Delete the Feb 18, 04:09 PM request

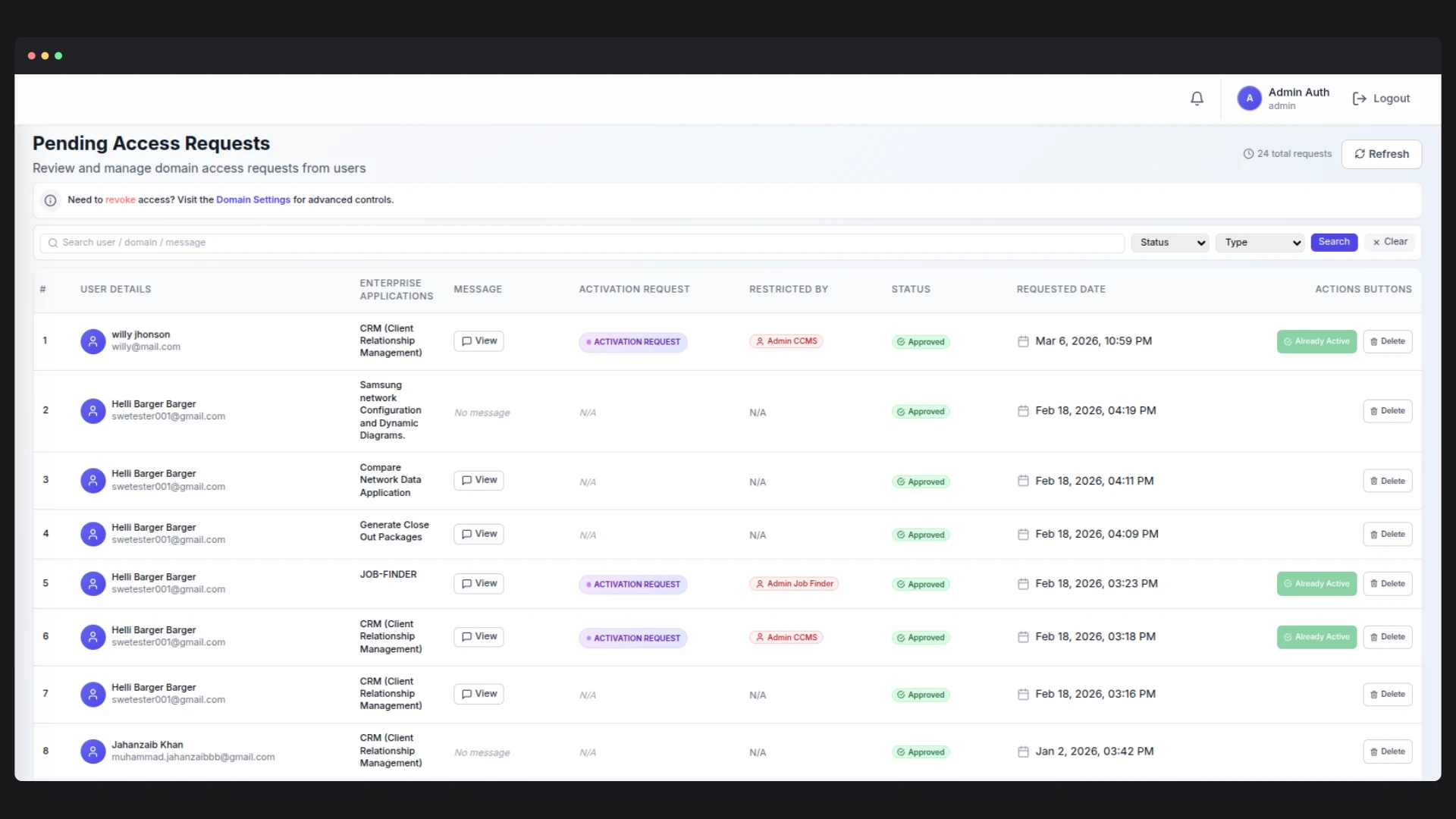(1387, 534)
